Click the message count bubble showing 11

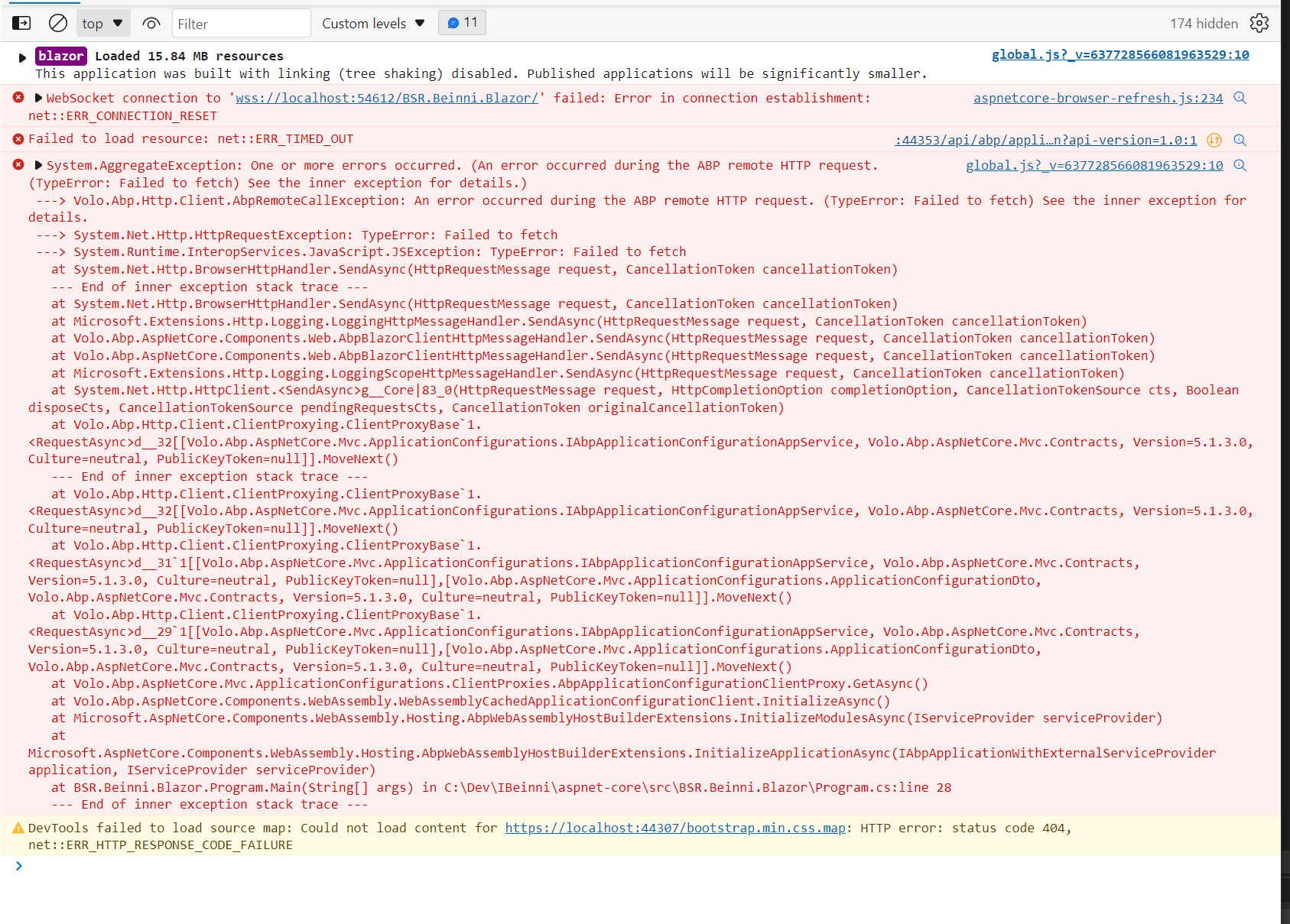point(462,22)
